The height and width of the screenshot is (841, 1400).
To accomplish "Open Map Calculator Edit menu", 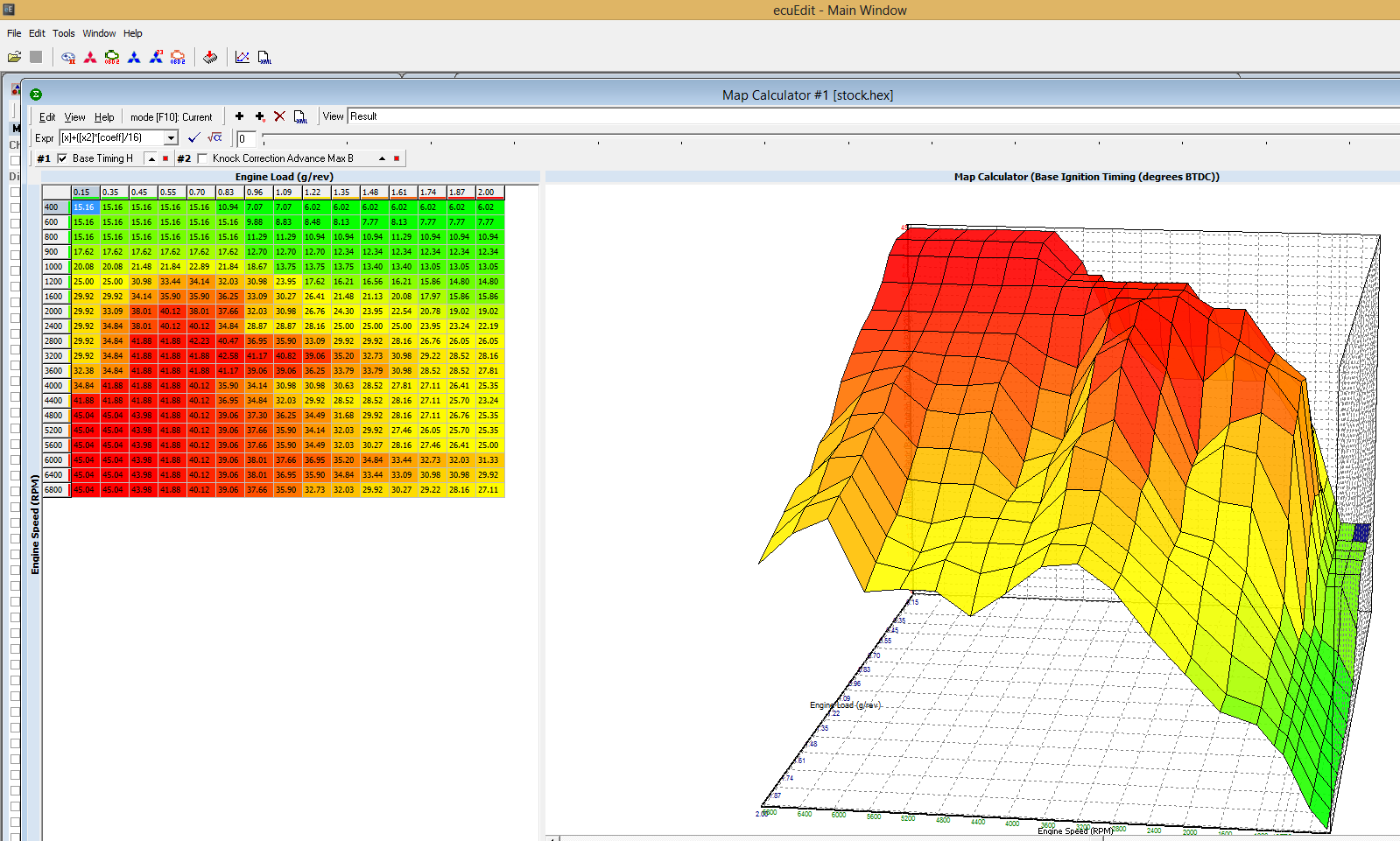I will coord(47,117).
